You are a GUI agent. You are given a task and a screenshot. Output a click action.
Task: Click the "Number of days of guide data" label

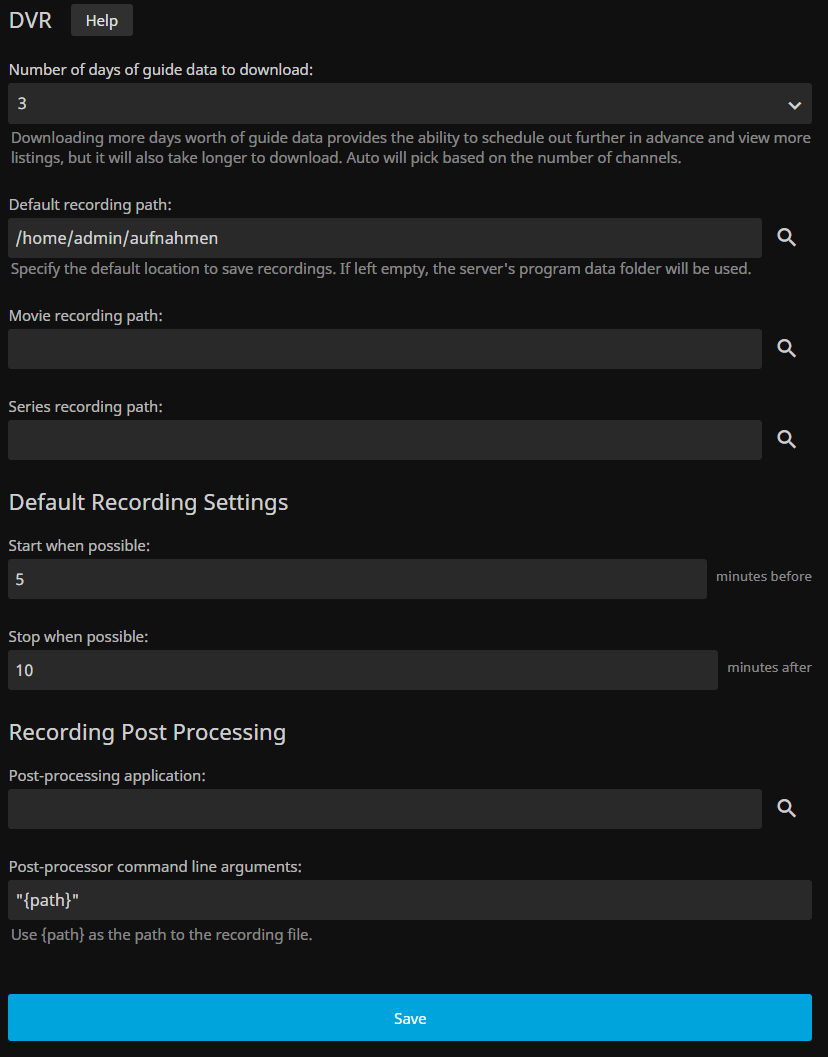coord(161,70)
